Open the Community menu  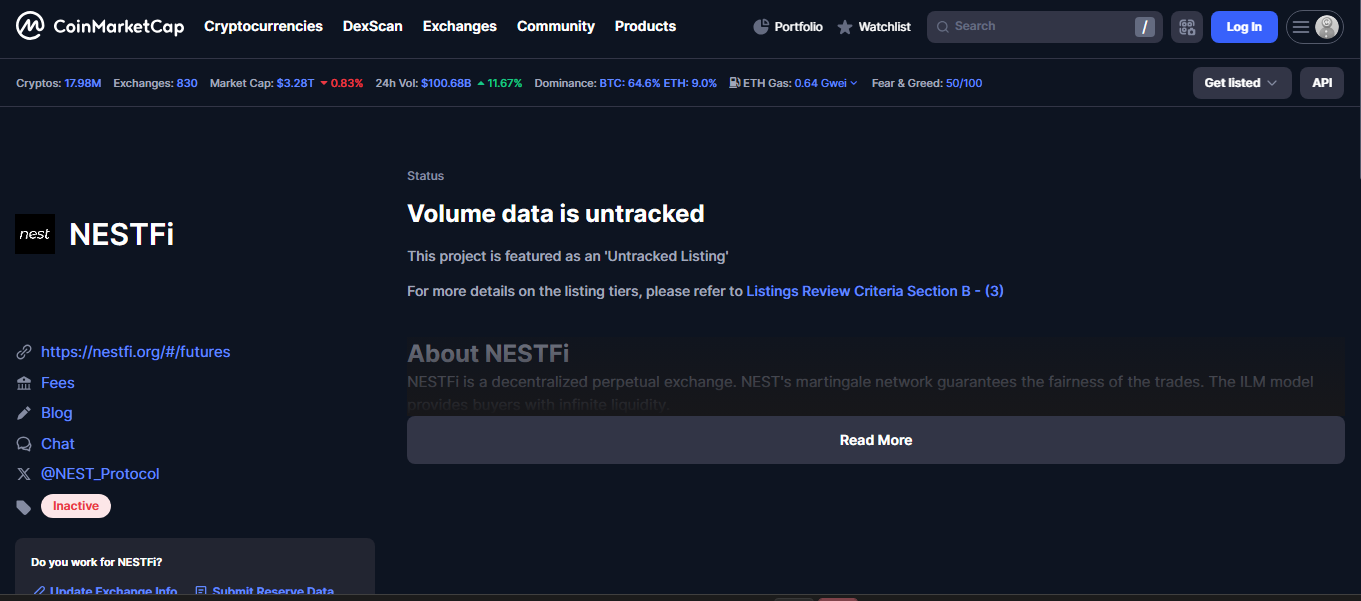[556, 26]
